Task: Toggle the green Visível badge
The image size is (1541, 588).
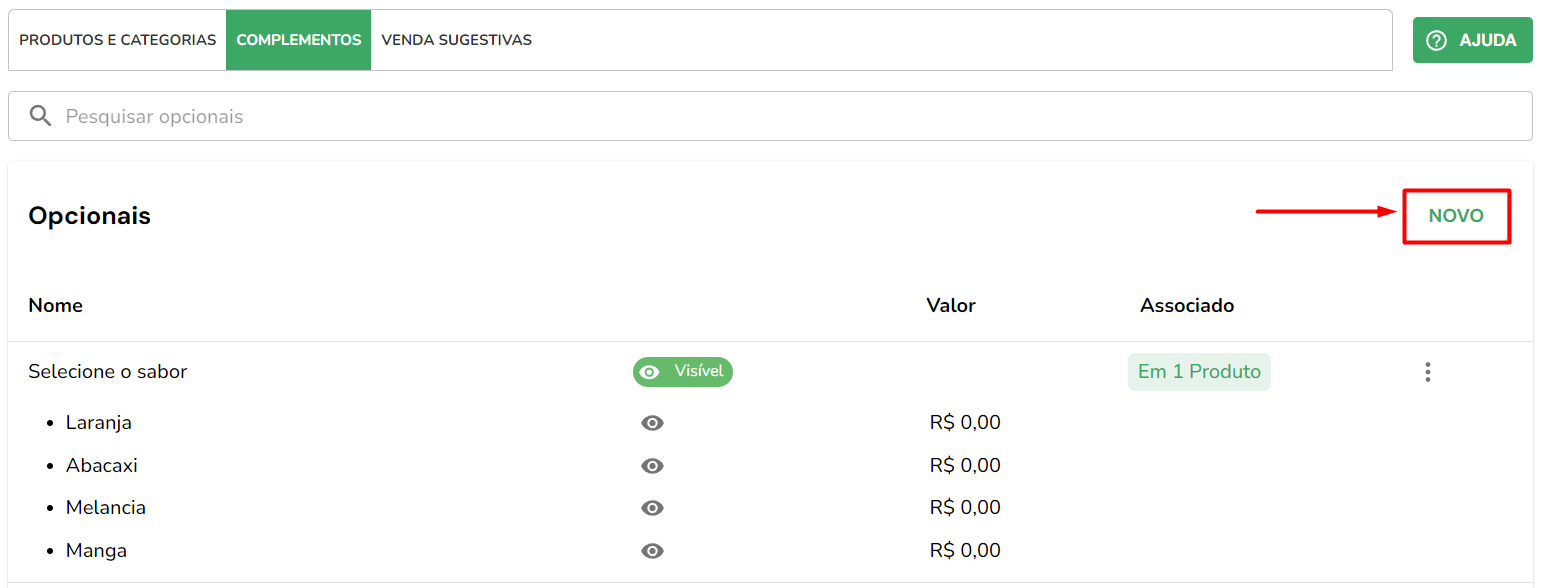Action: pyautogui.click(x=683, y=372)
